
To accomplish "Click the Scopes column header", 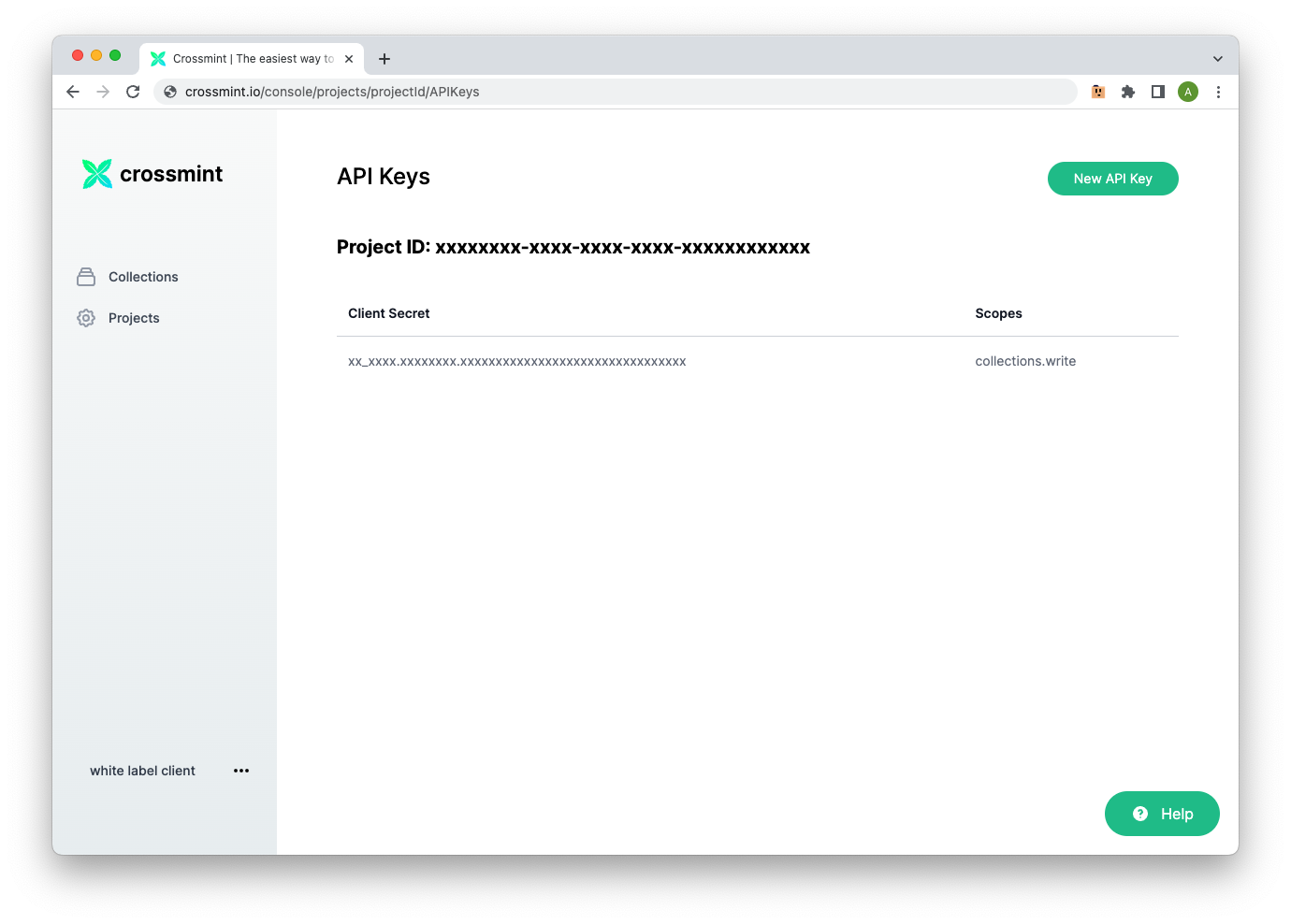I will coord(998,313).
